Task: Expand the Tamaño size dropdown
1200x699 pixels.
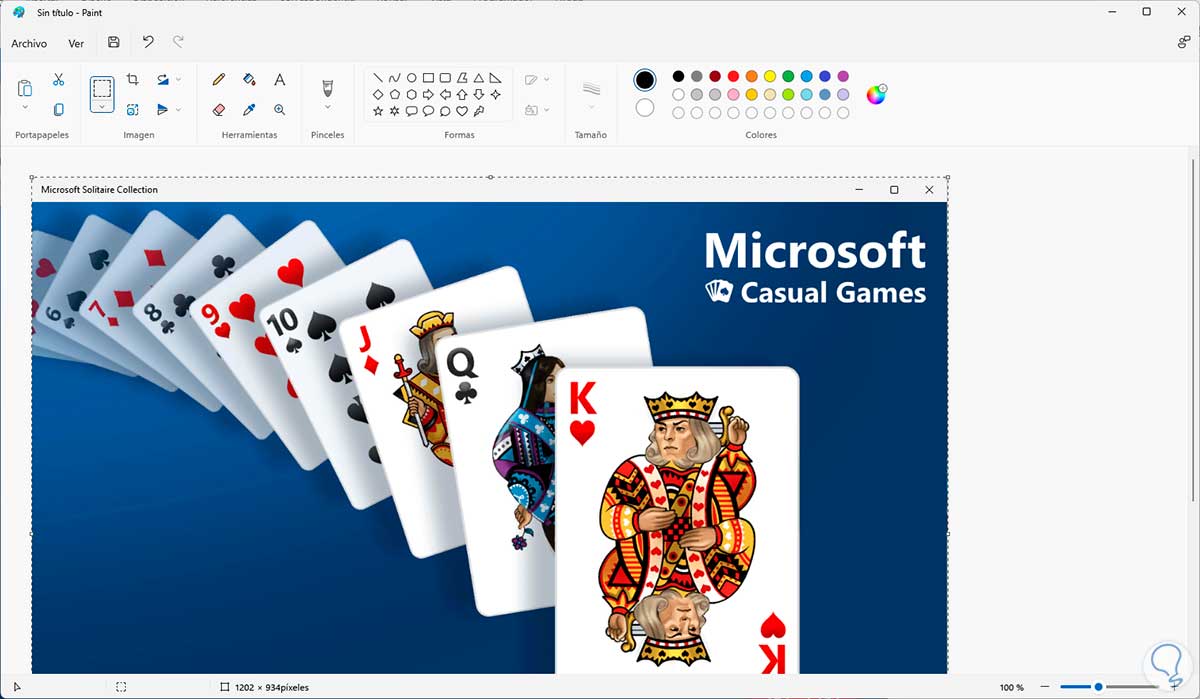Action: (591, 107)
